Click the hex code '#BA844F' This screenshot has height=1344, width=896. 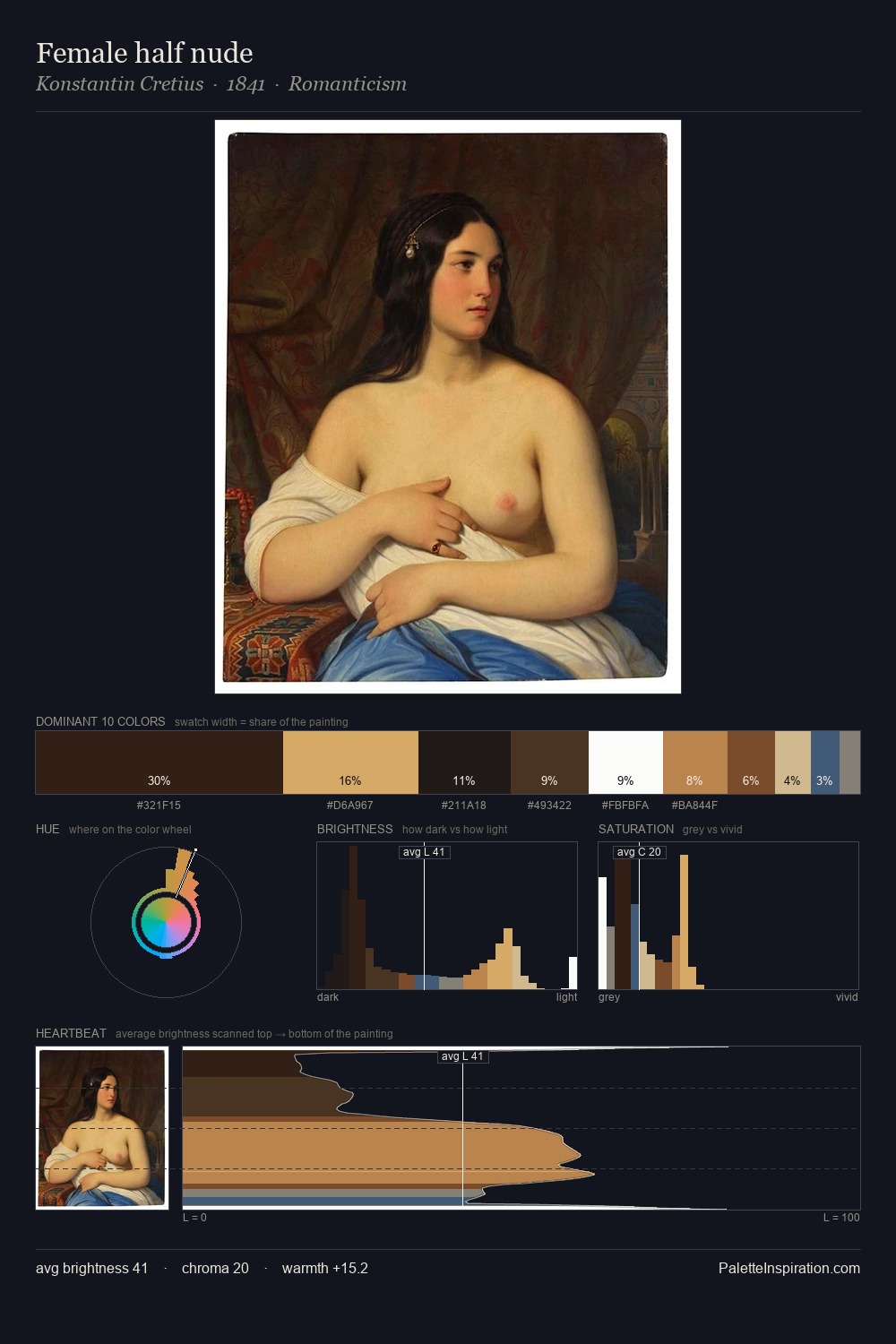tap(694, 806)
